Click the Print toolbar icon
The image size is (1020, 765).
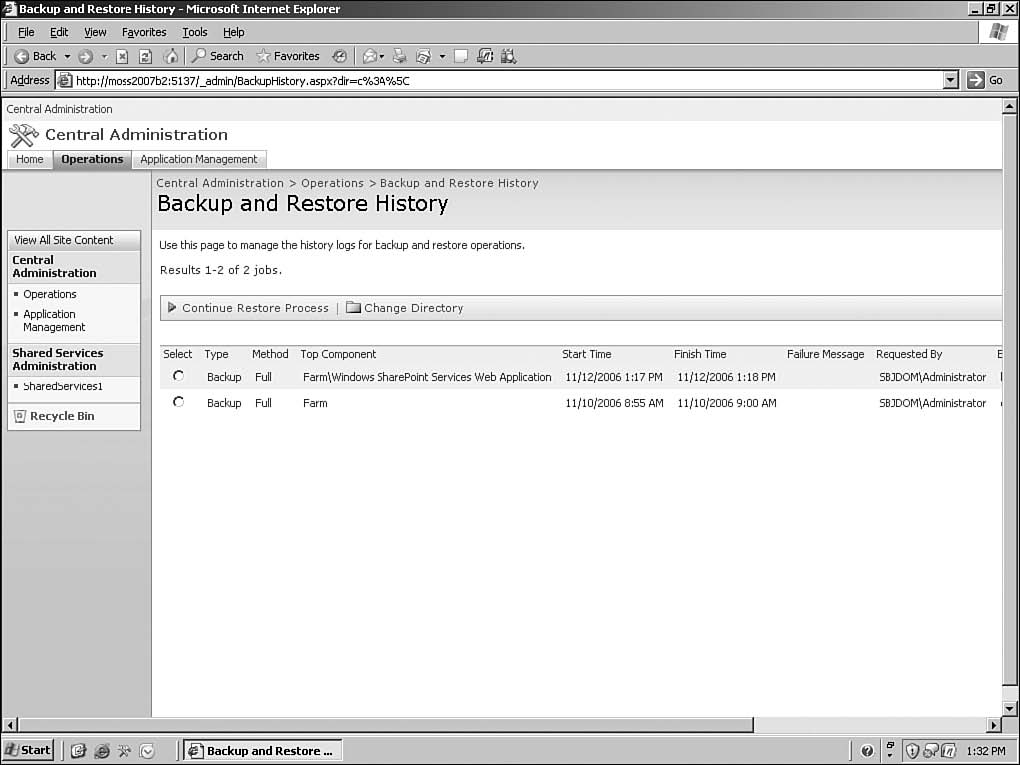click(x=400, y=56)
